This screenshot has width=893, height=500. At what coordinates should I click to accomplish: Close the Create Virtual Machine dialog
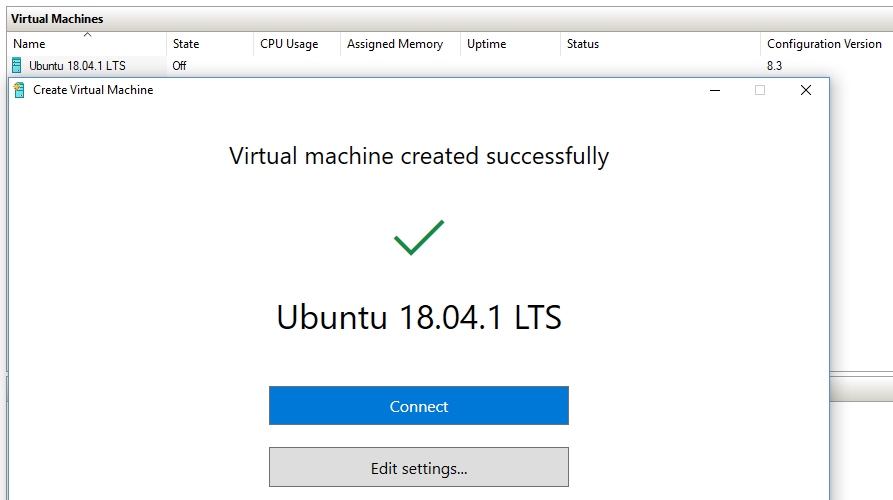[805, 90]
